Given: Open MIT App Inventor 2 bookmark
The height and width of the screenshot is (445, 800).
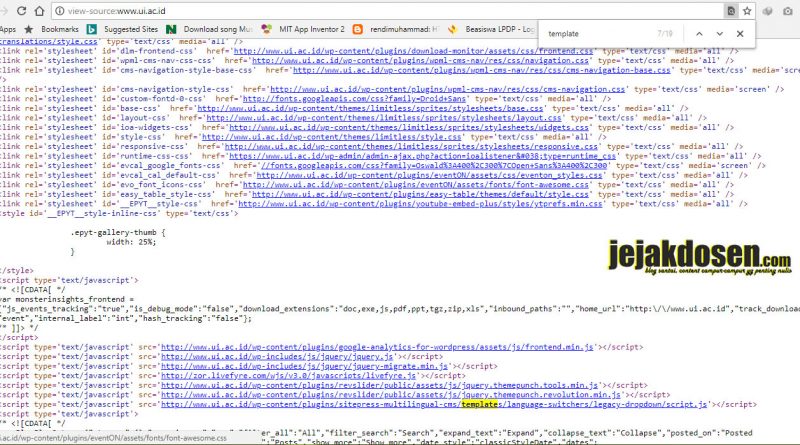Looking at the screenshot, I should pyautogui.click(x=303, y=29).
